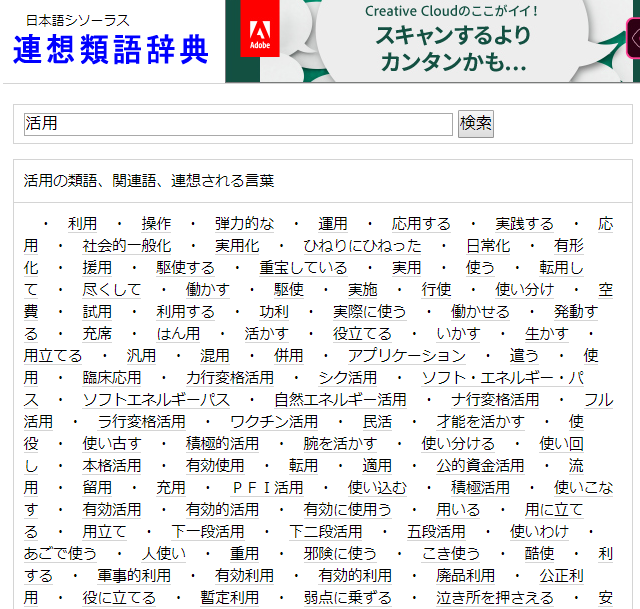This screenshot has height=609, width=640.
Task: Open the 公的資金活用 link
Action: point(480,466)
